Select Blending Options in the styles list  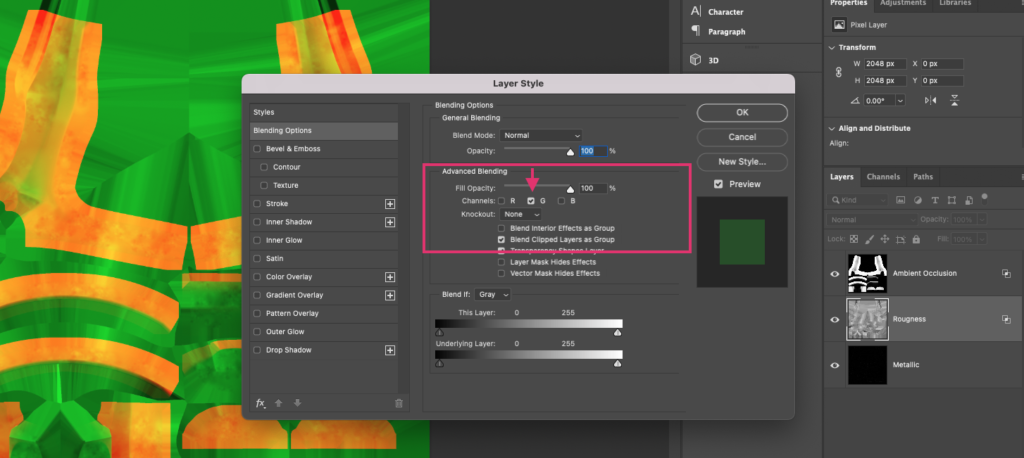(x=324, y=131)
